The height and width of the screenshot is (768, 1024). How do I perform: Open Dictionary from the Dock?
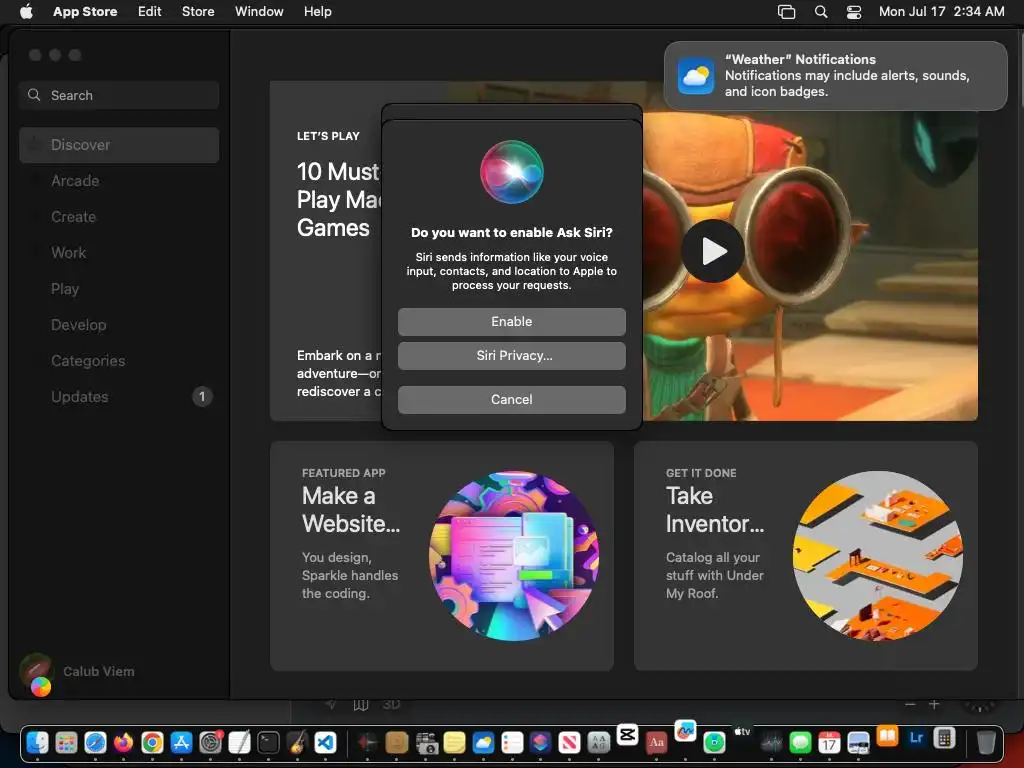(656, 743)
